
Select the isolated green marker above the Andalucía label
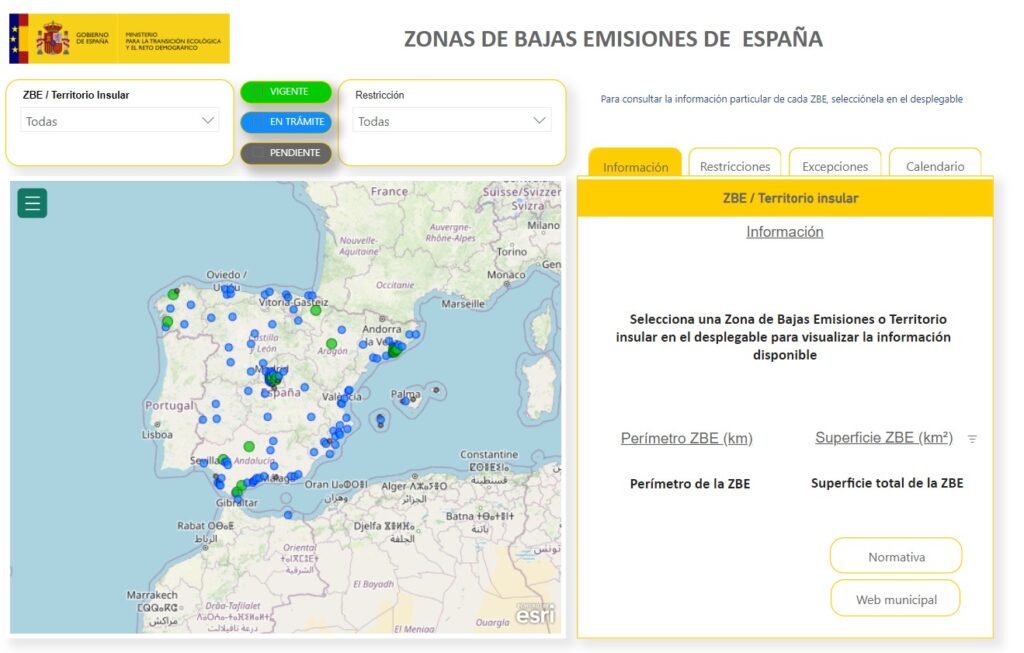coord(249,446)
